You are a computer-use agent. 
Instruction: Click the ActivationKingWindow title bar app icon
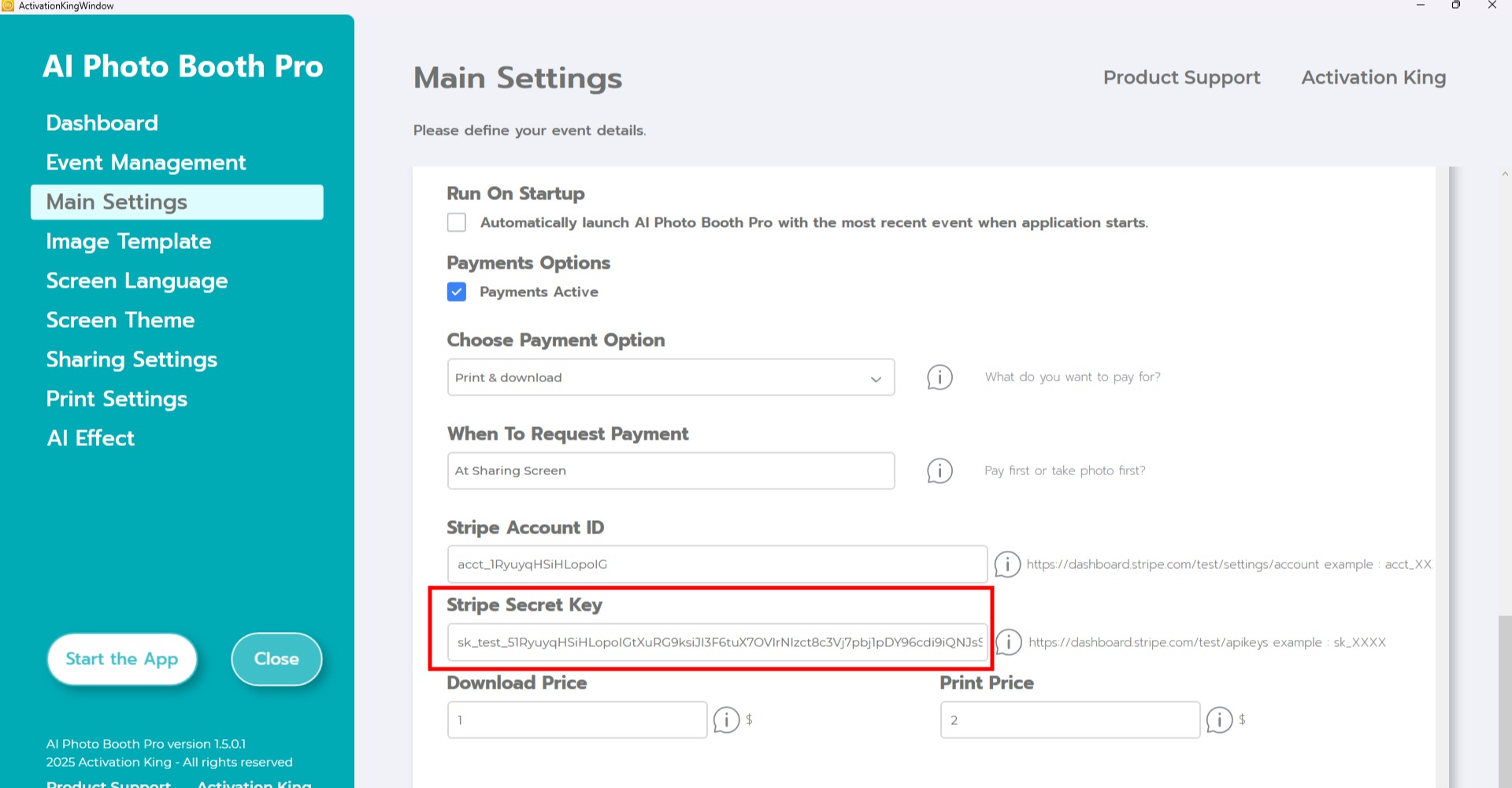click(x=8, y=6)
